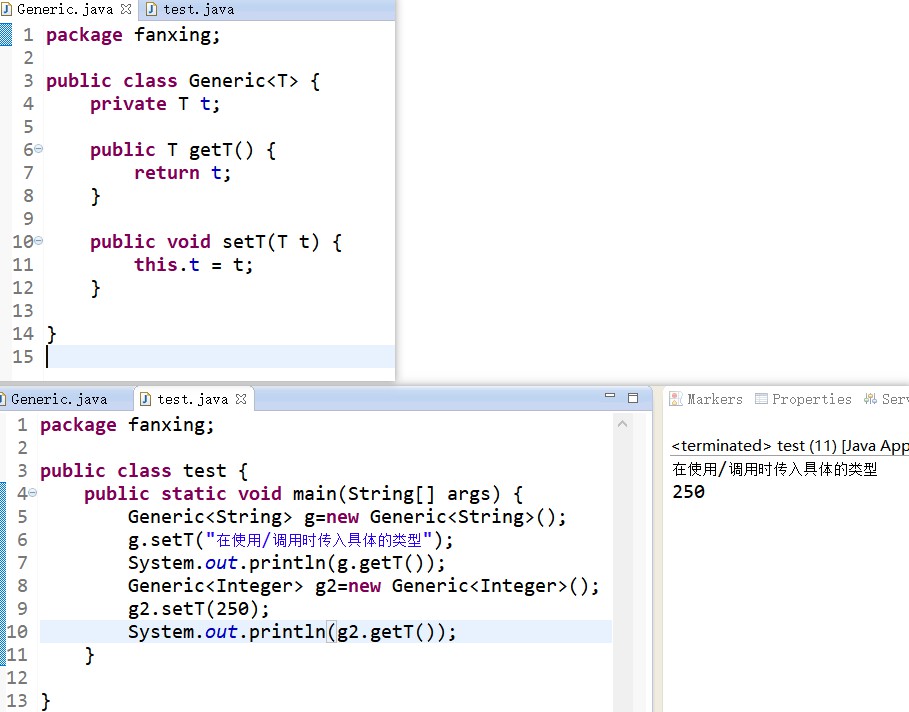Close the Generic.java tab in top editor
The width and height of the screenshot is (909, 712).
(126, 9)
